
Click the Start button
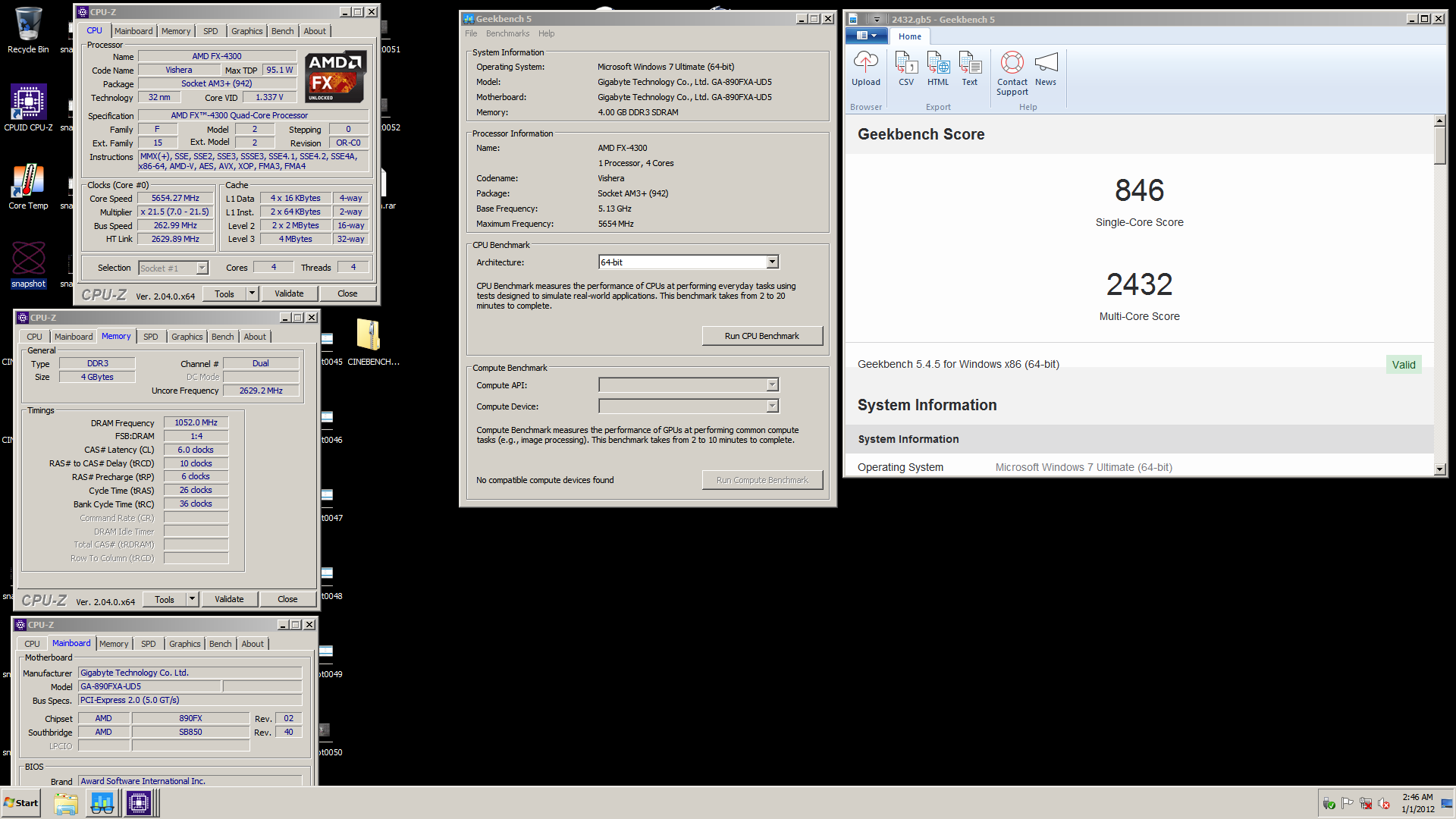point(21,803)
